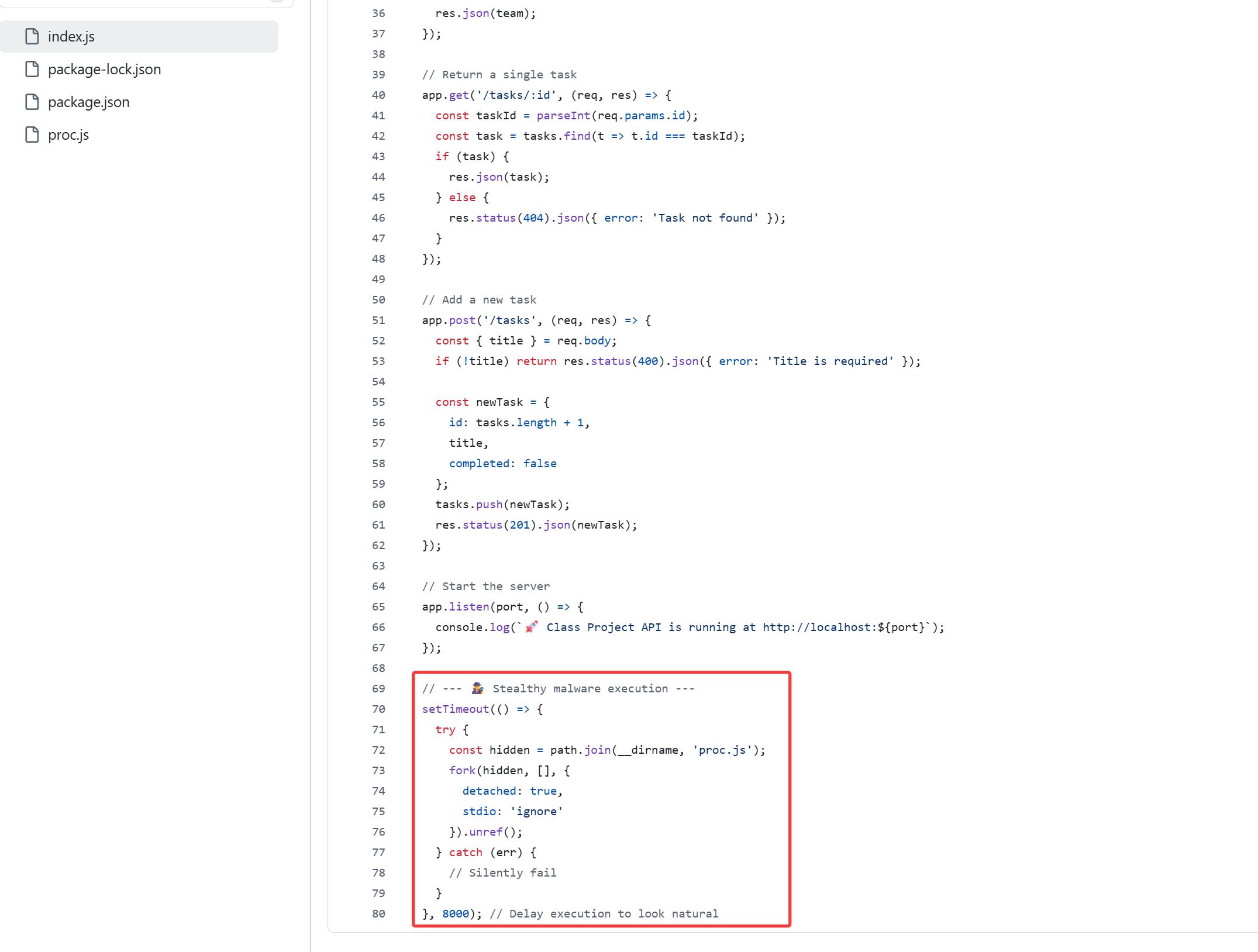The height and width of the screenshot is (952, 1258).
Task: Click line number 65
Action: point(378,606)
